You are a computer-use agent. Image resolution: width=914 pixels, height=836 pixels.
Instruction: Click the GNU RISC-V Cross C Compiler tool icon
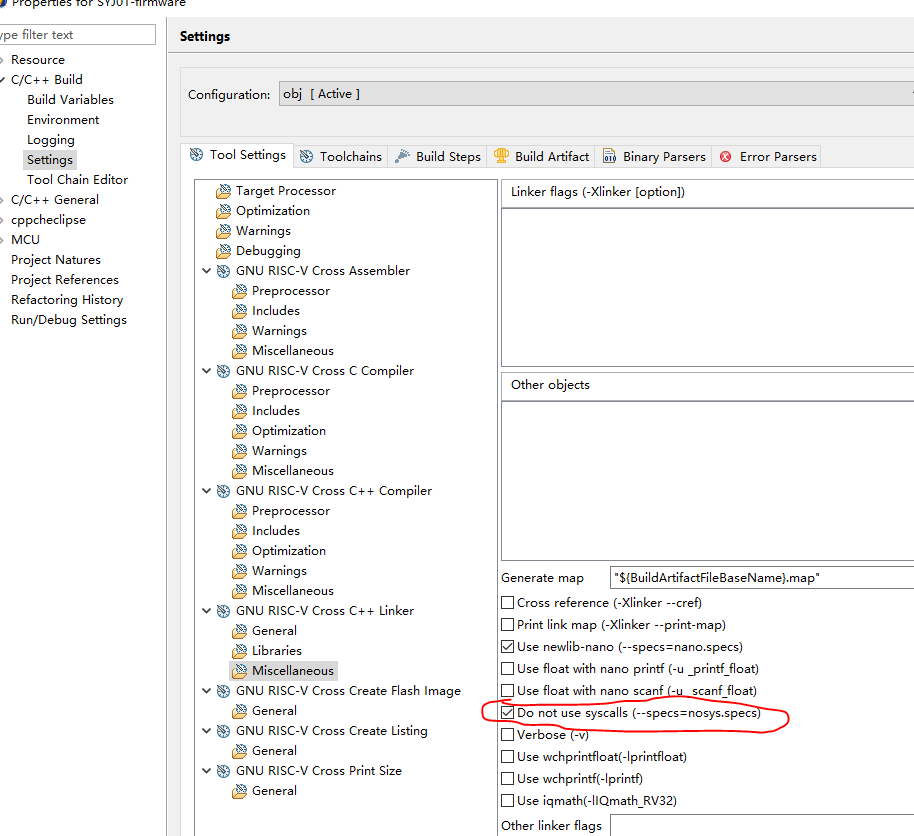223,371
